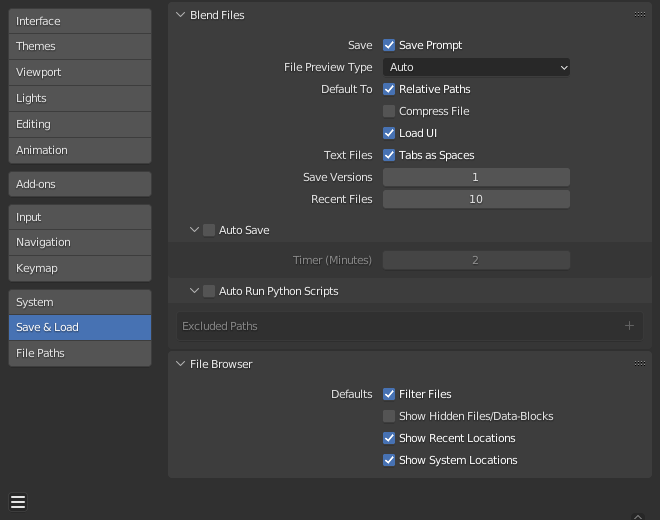The height and width of the screenshot is (520, 660).
Task: Click the Recent Files number field
Action: click(476, 199)
